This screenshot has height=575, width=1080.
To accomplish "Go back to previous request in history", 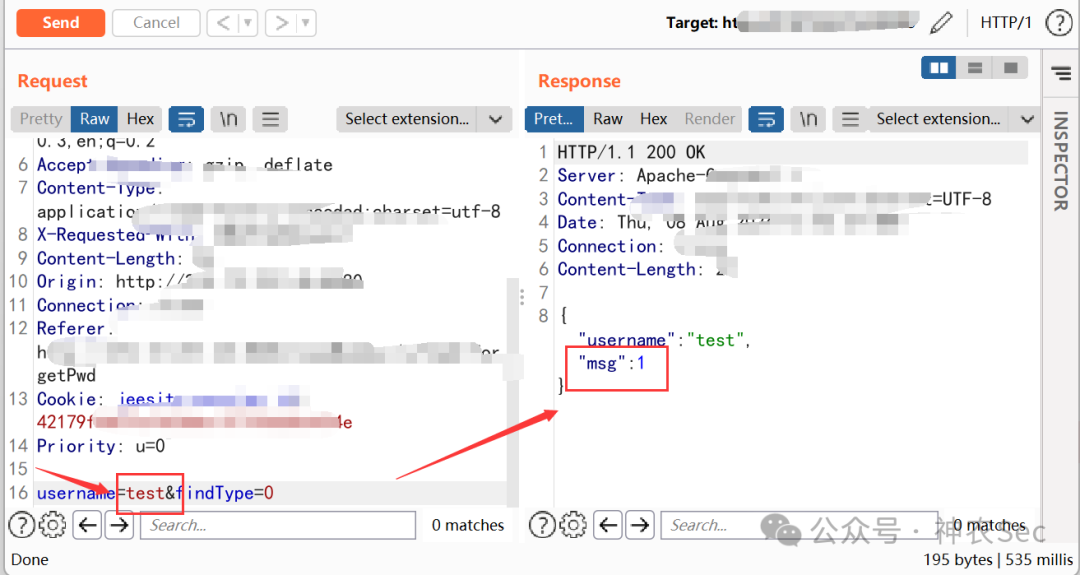I will click(223, 23).
